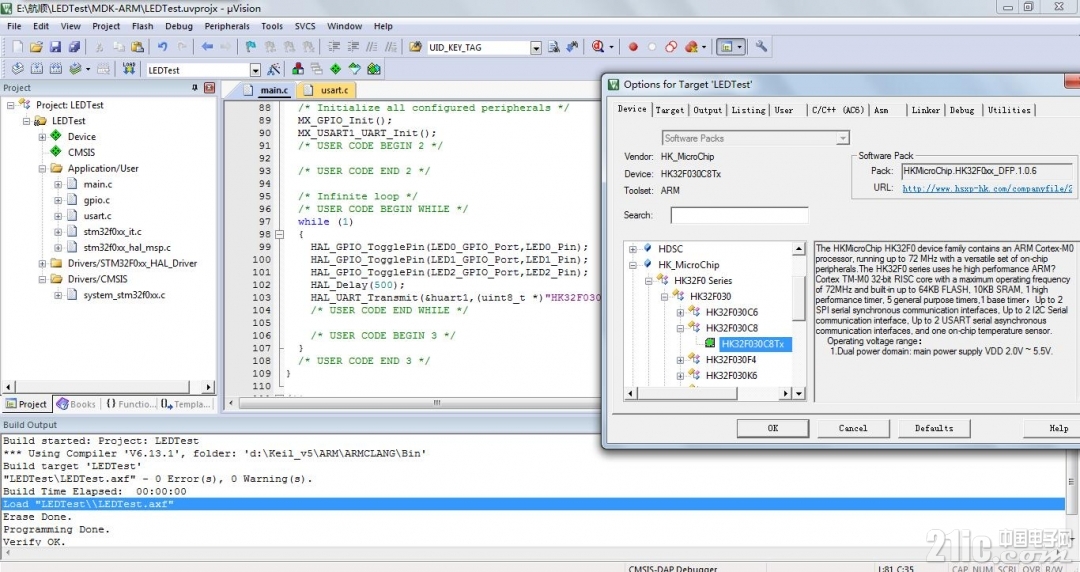
Task: Expand the HK32F030F4 device node
Action: pos(681,360)
